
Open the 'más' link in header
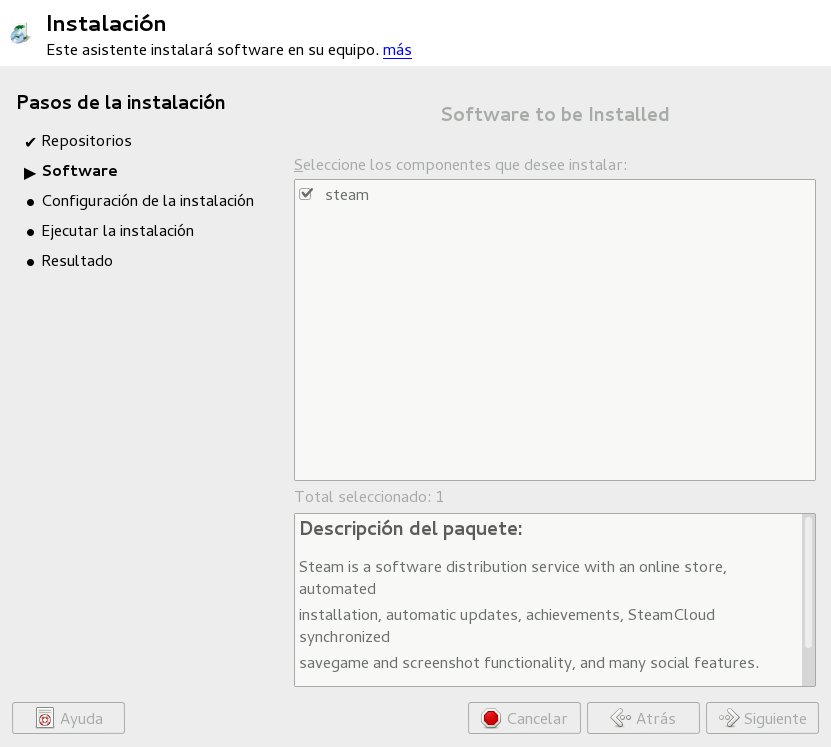click(397, 50)
